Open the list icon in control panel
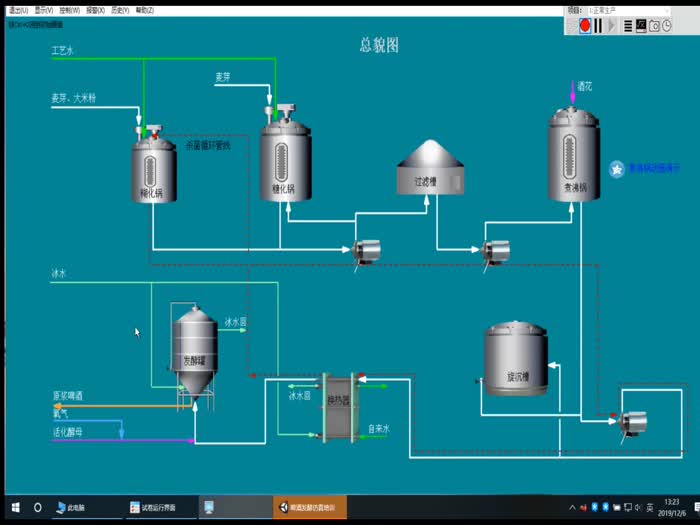 click(x=627, y=26)
